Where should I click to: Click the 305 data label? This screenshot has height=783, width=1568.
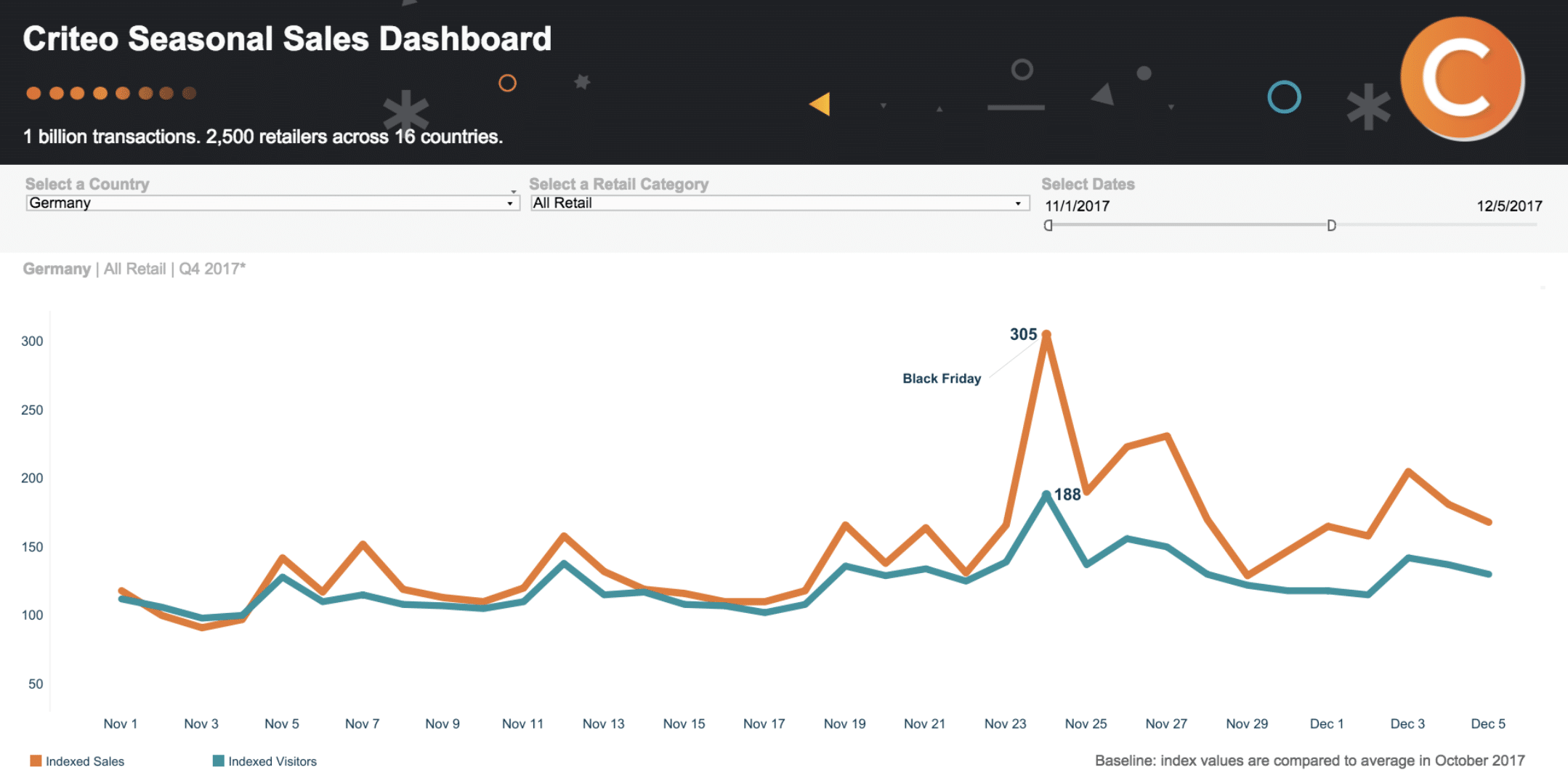click(x=1023, y=334)
